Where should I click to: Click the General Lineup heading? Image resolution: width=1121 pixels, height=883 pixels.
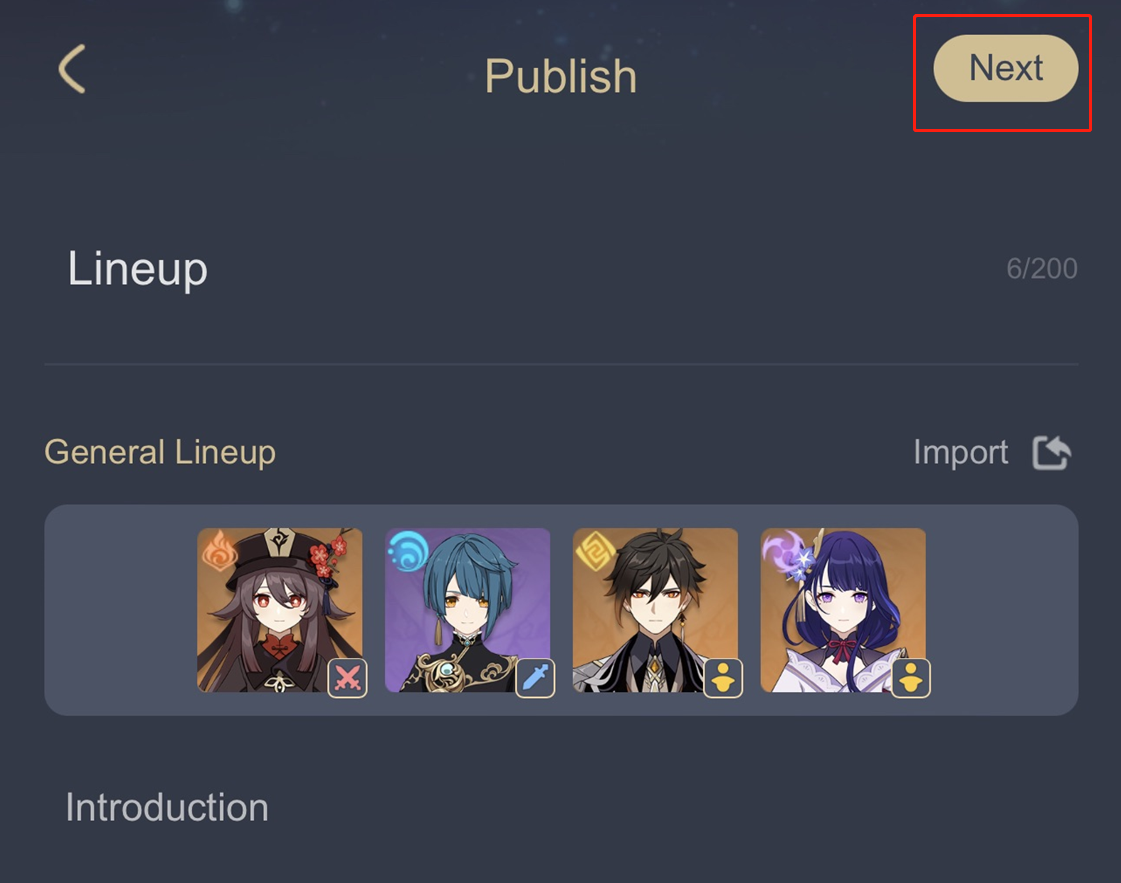(x=160, y=453)
